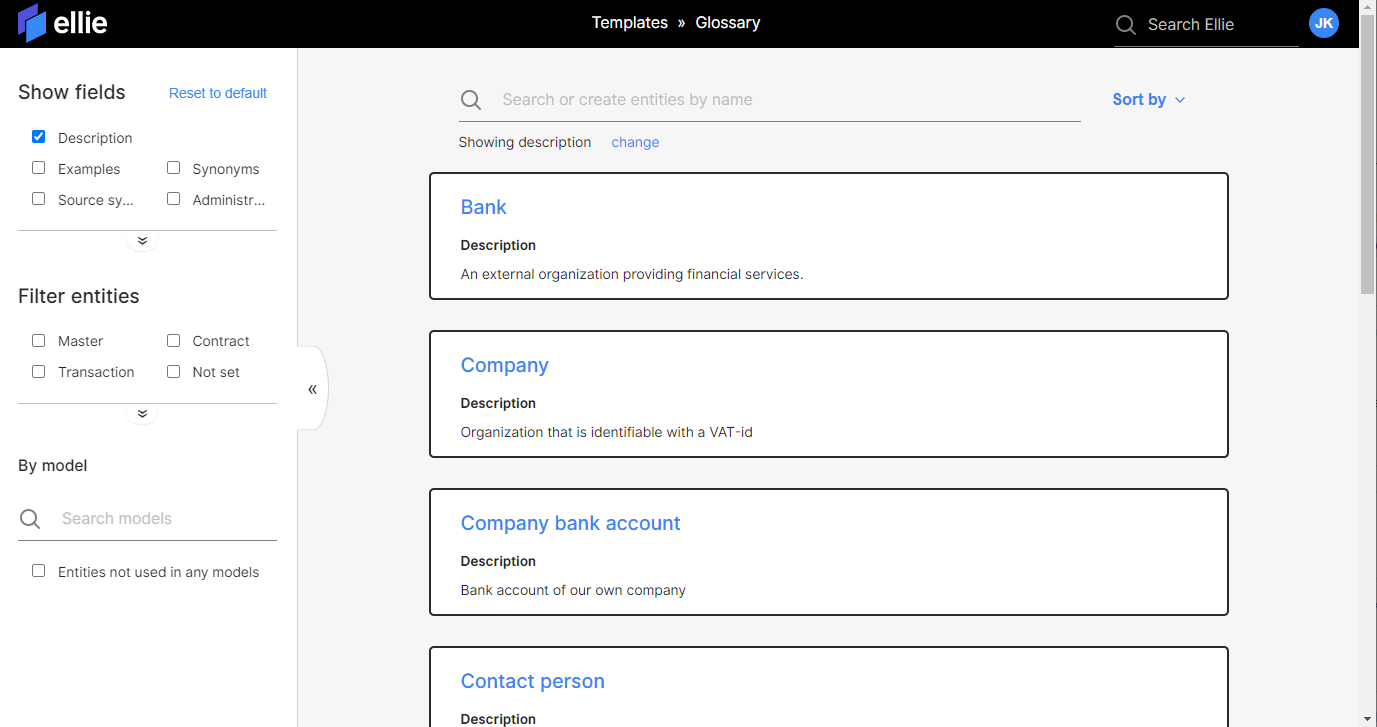Screen dimensions: 1377x727
Task: Expand more Show fields options
Action: point(142,241)
